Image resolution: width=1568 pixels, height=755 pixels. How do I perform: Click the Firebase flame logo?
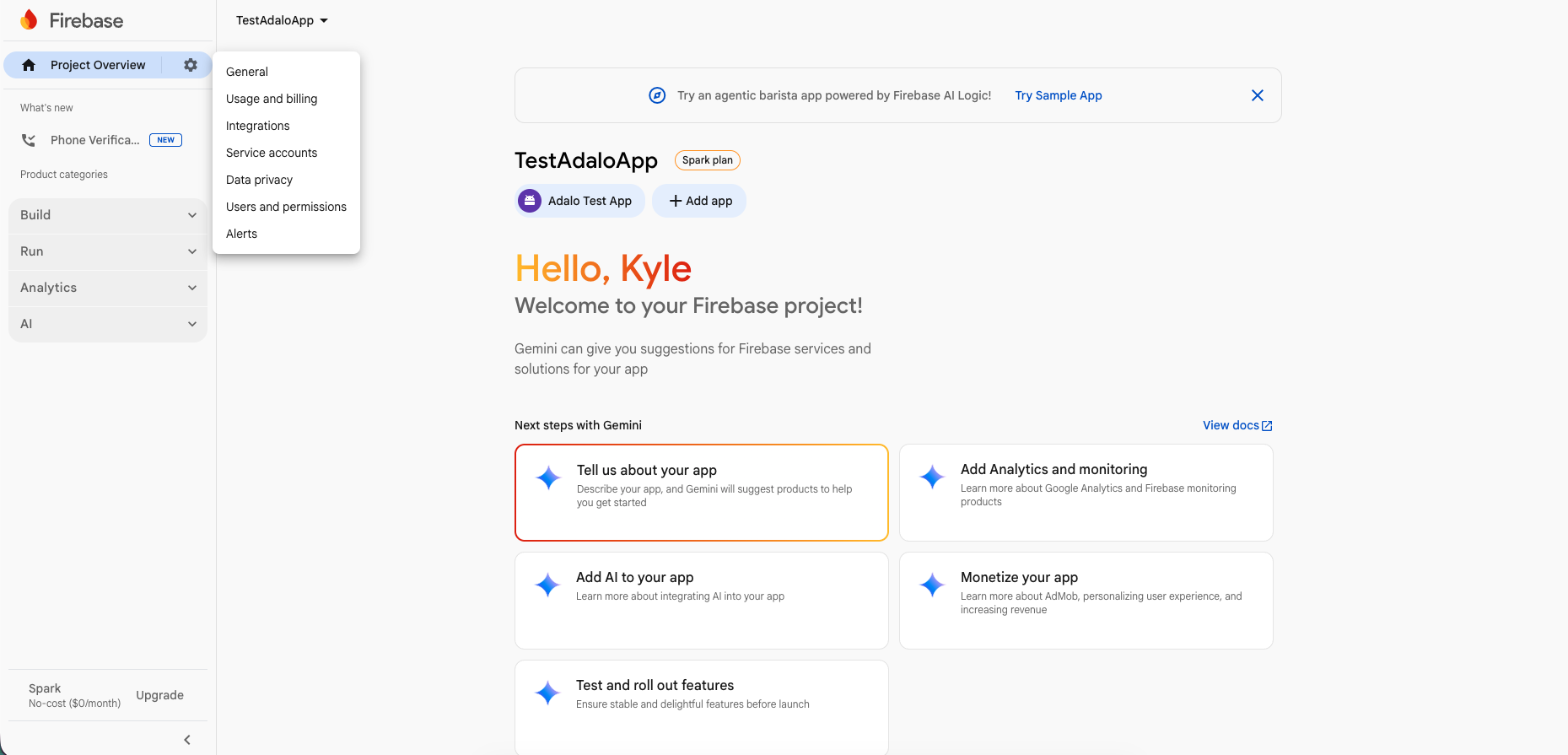point(30,20)
